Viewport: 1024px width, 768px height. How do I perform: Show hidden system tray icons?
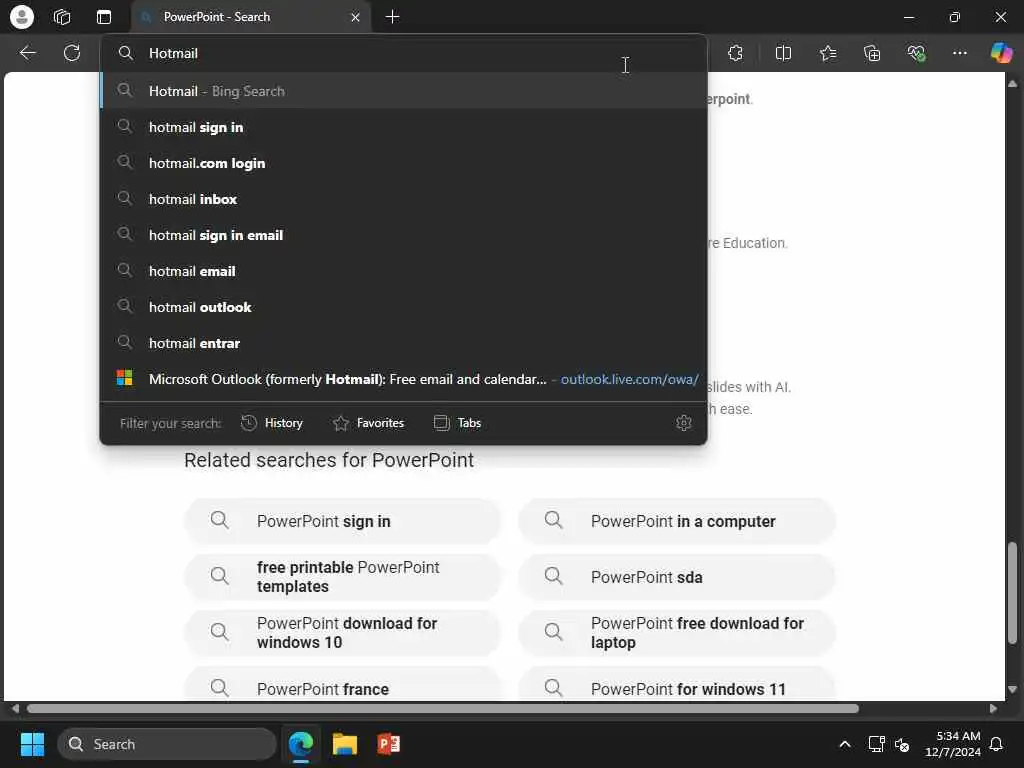tap(844, 744)
